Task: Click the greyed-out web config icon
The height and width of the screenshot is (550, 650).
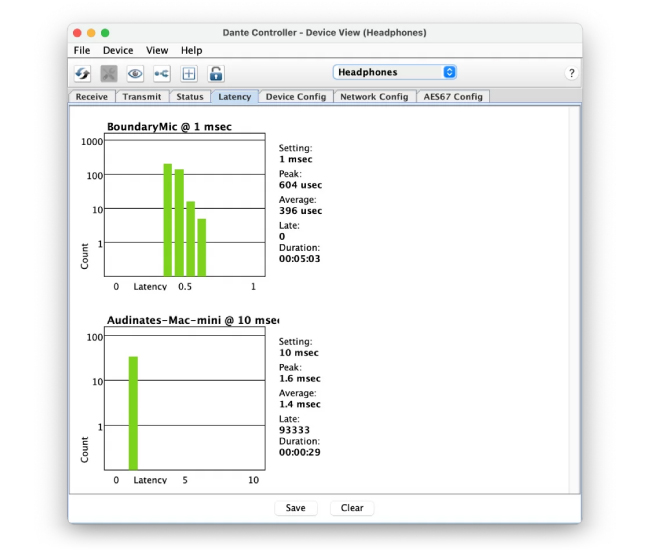Action: click(x=109, y=73)
